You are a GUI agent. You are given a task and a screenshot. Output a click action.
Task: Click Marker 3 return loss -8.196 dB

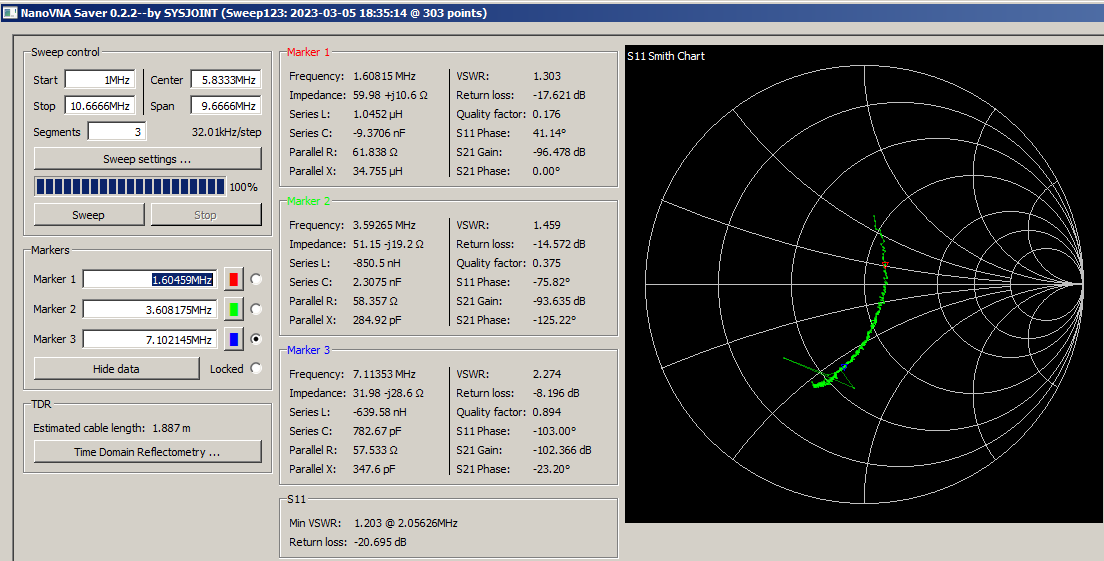click(x=556, y=393)
